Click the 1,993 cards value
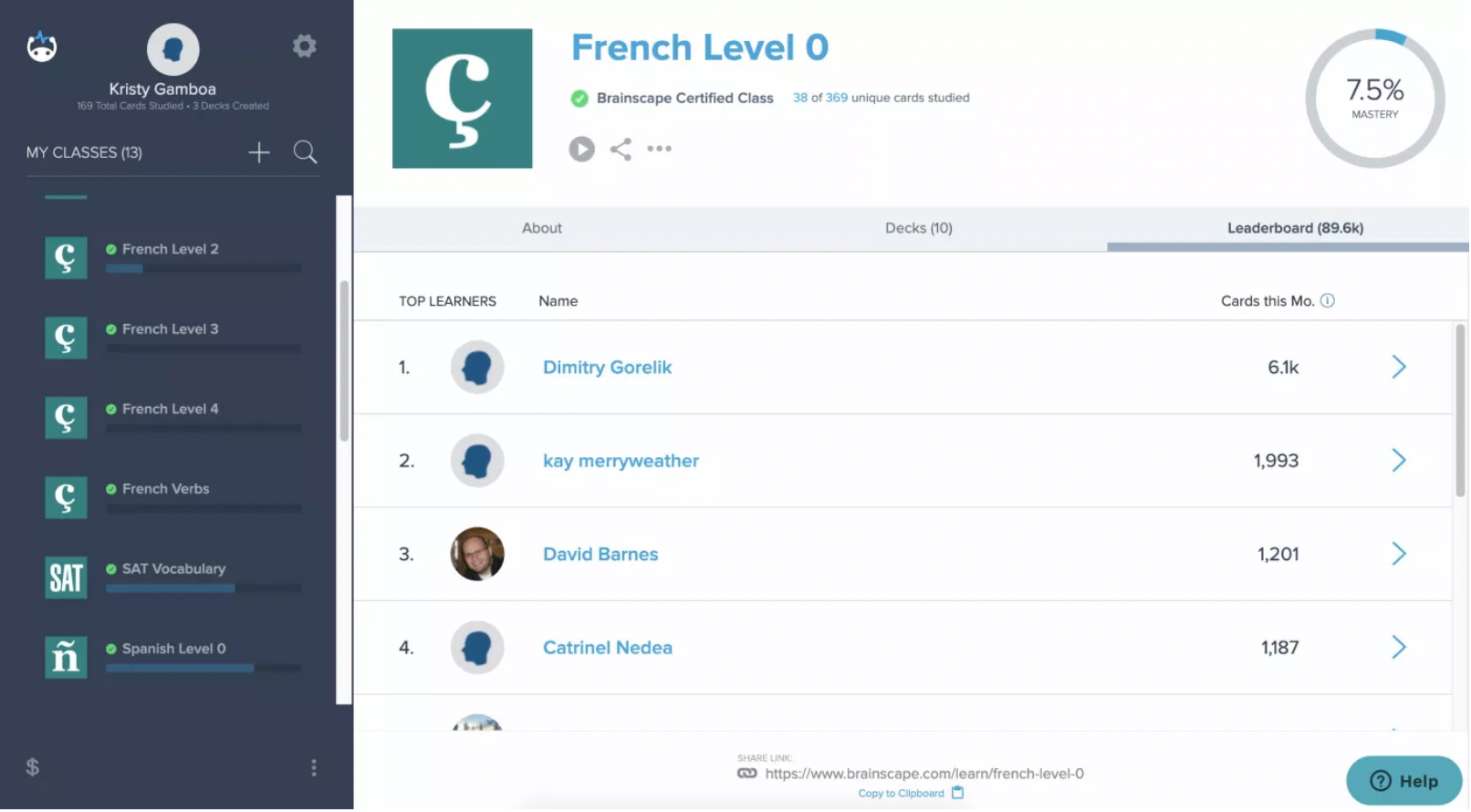Screen dimensions: 1471x812 1276,462
